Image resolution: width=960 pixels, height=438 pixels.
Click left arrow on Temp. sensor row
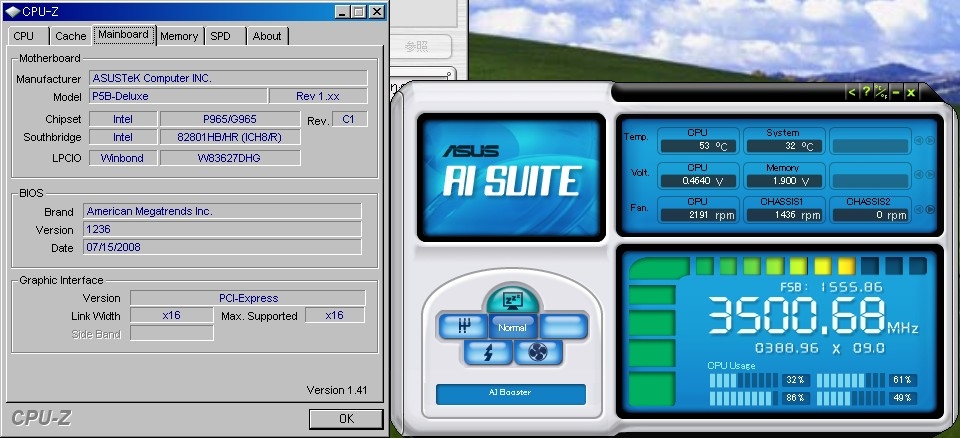919,141
